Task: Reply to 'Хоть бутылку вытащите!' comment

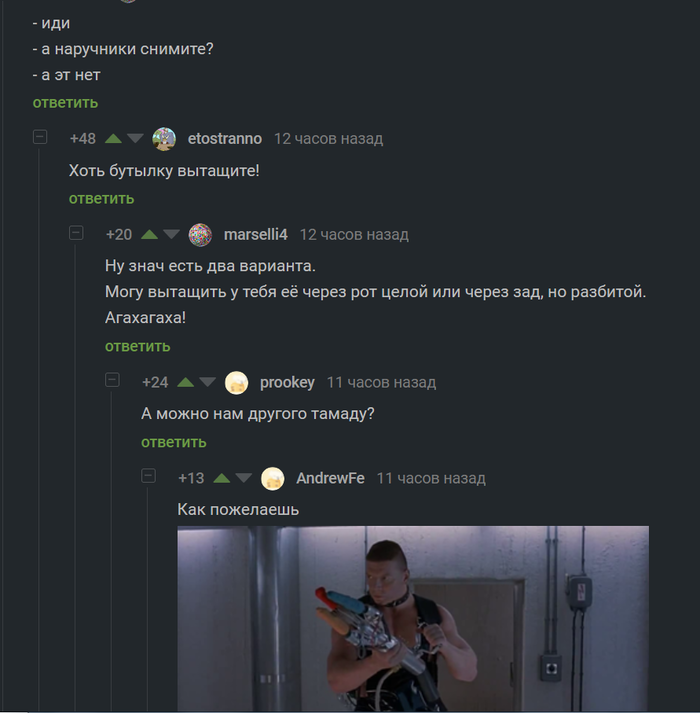Action: [101, 199]
